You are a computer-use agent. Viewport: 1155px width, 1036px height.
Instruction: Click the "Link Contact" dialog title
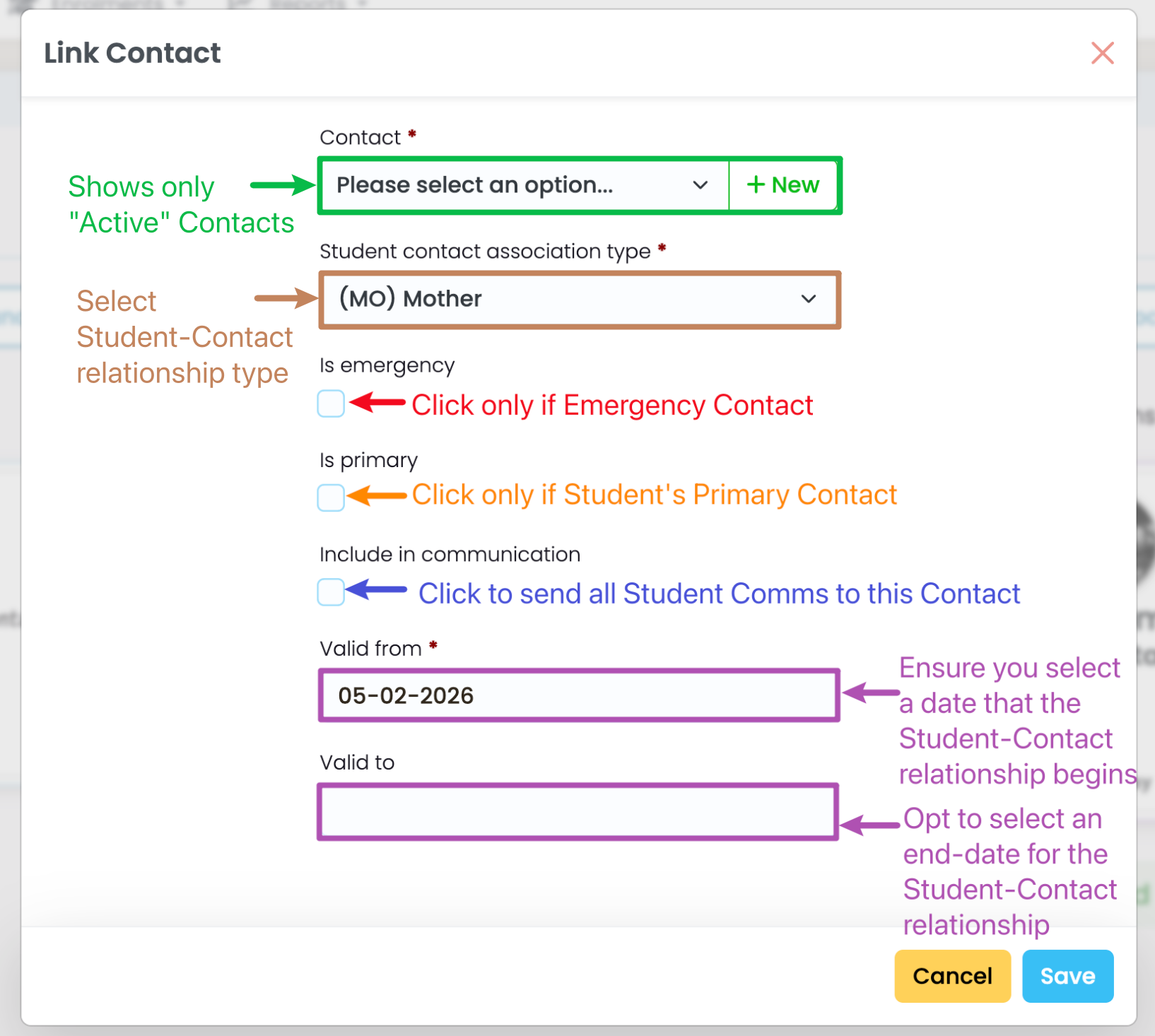pyautogui.click(x=132, y=53)
